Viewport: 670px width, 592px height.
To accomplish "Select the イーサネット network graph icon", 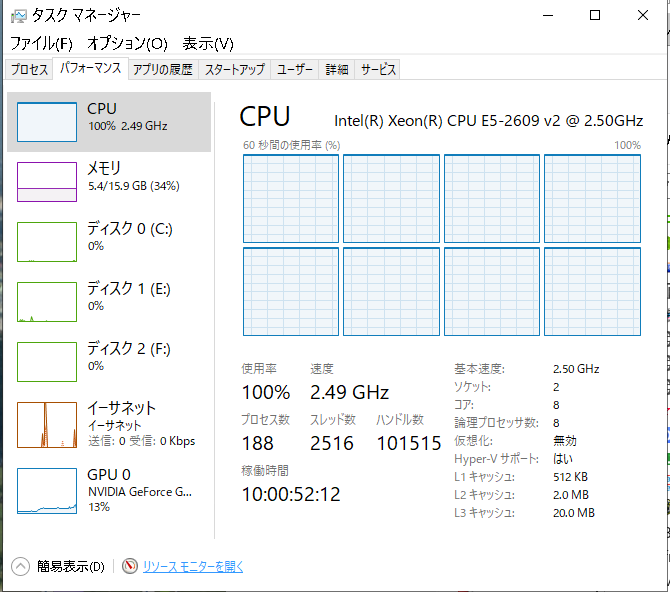I will (47, 425).
